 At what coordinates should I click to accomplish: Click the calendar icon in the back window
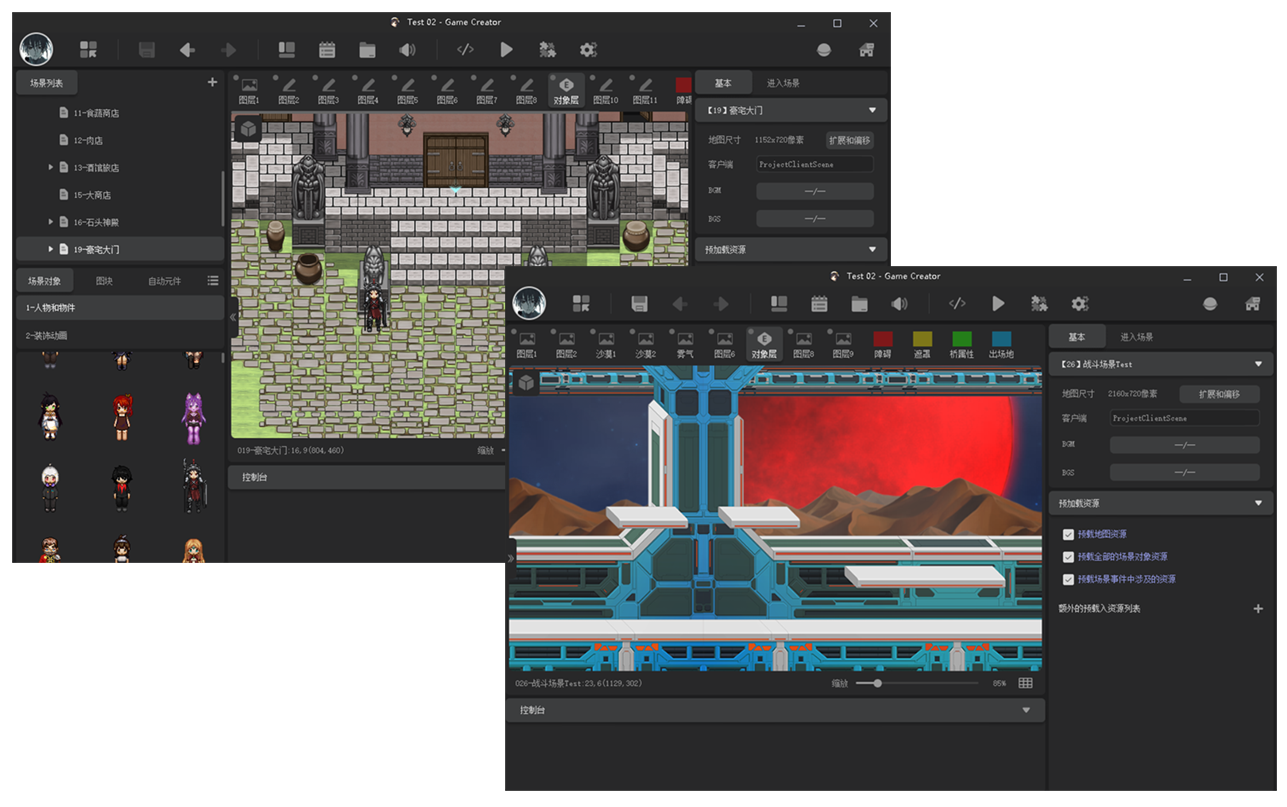[x=327, y=49]
